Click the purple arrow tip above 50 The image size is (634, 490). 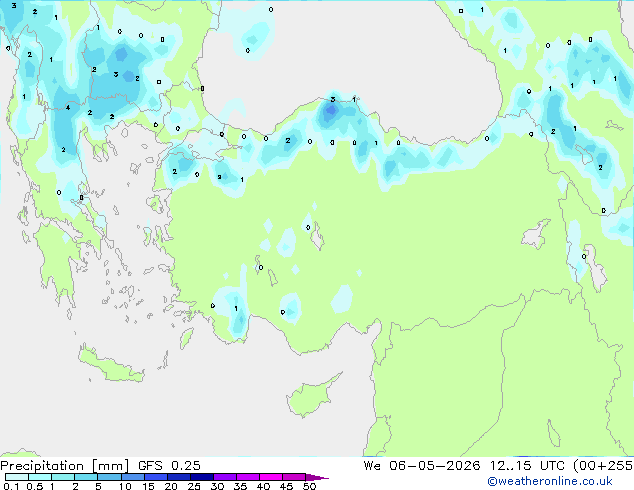point(317,478)
